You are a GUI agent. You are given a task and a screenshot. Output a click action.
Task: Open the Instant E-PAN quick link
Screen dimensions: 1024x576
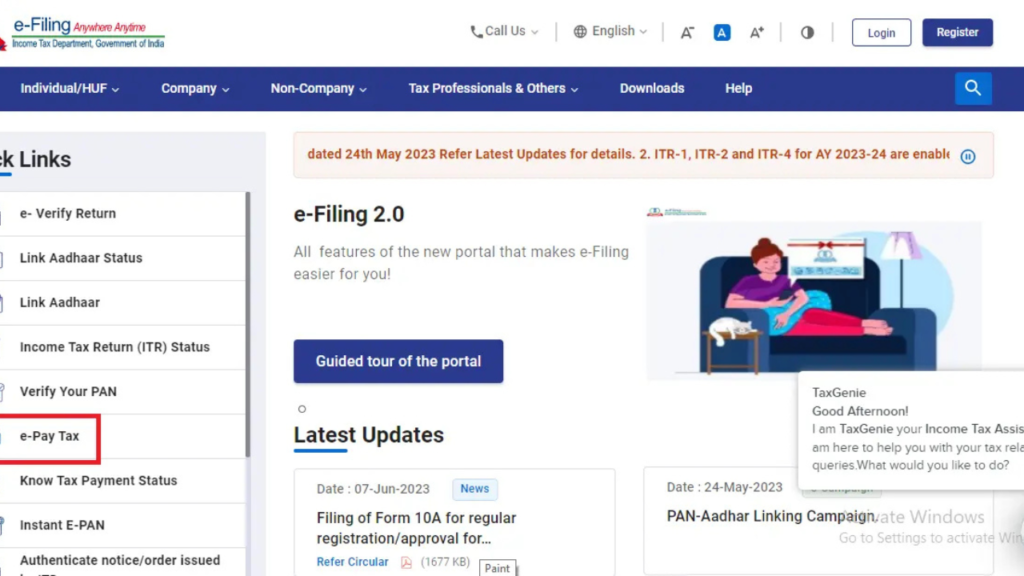point(122,525)
